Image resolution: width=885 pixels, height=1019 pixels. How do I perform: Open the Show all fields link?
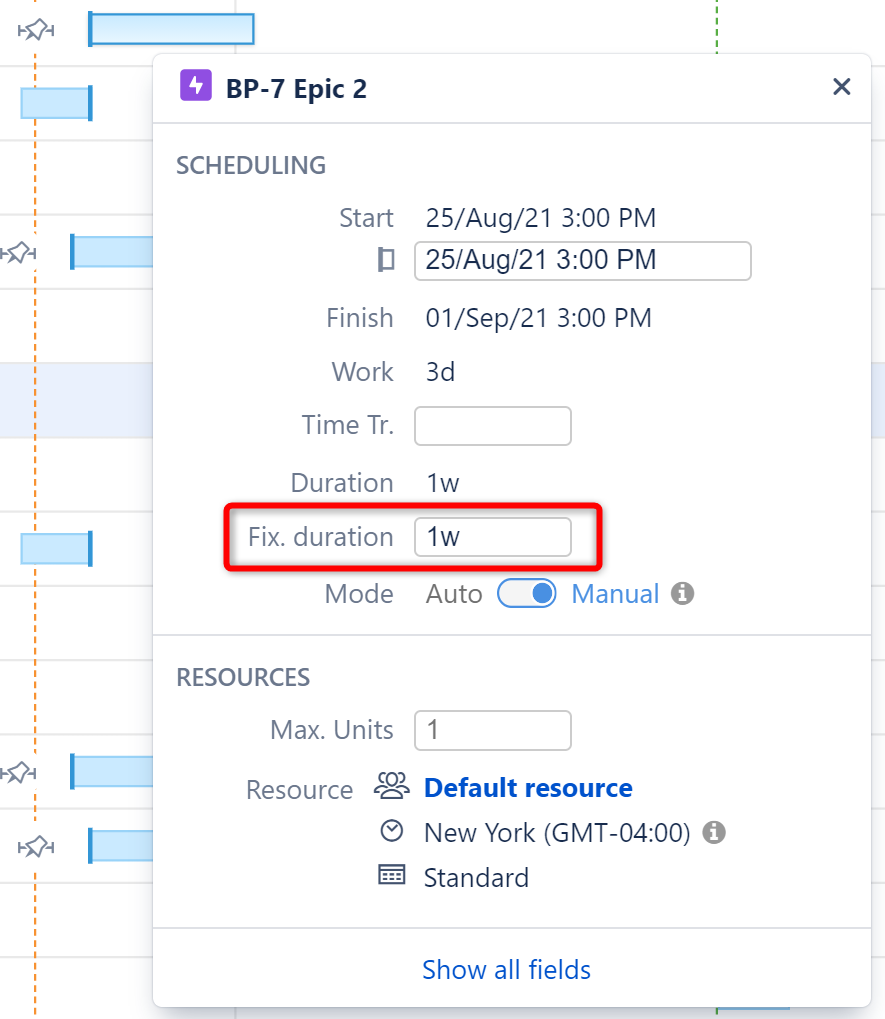[x=506, y=969]
